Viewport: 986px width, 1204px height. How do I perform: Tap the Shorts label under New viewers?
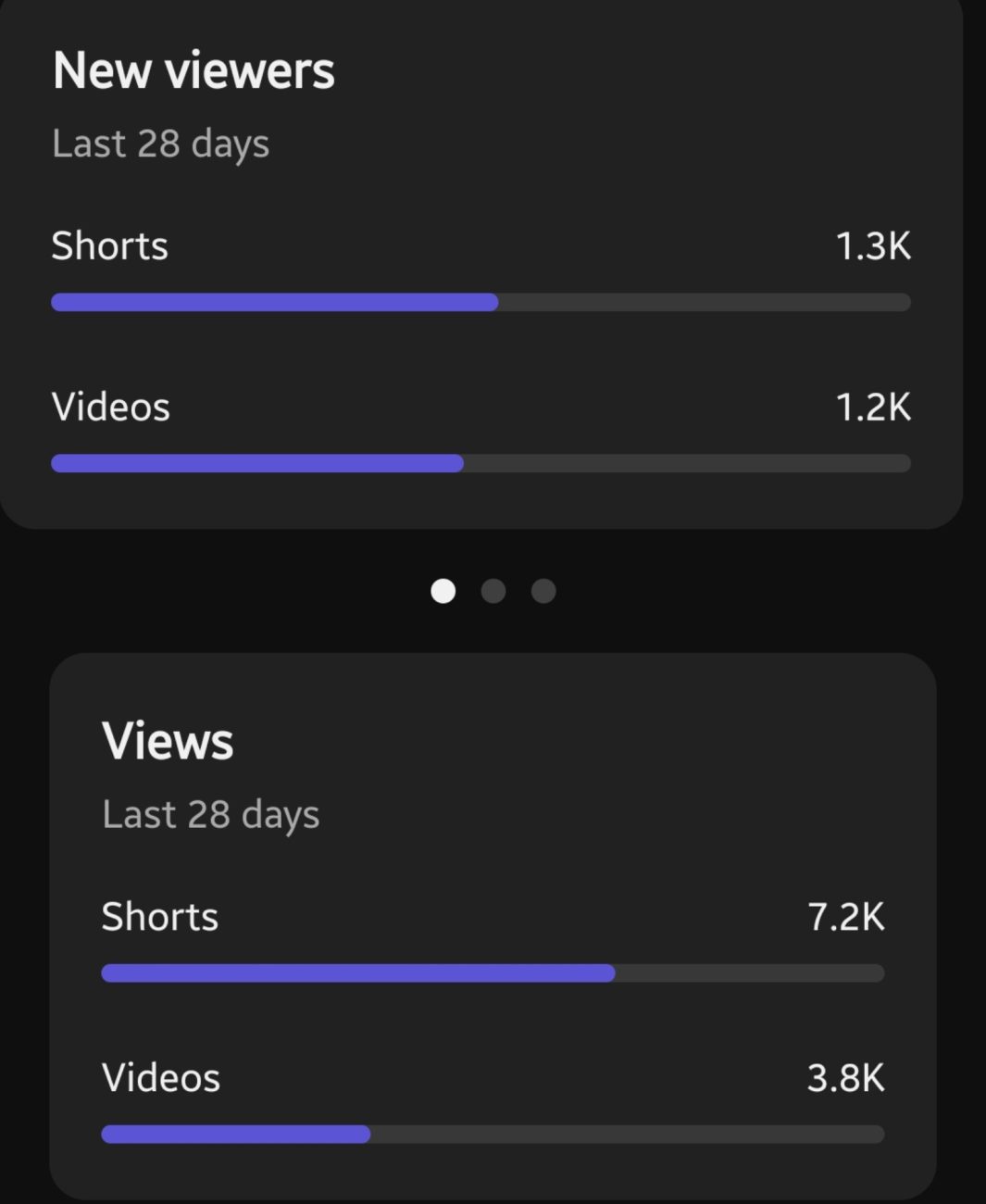coord(109,246)
